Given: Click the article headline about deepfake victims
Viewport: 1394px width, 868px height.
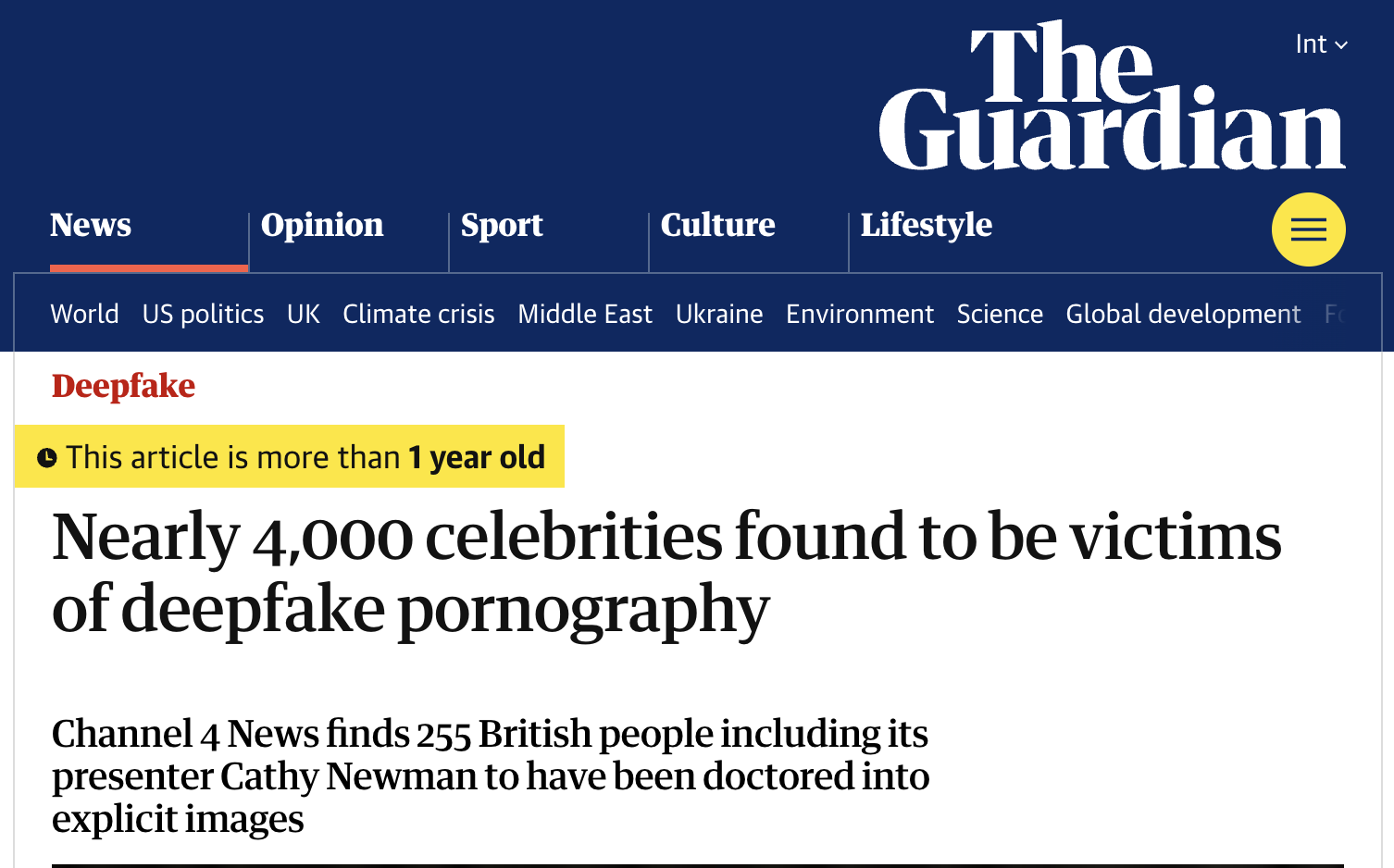Looking at the screenshot, I should click(x=666, y=572).
